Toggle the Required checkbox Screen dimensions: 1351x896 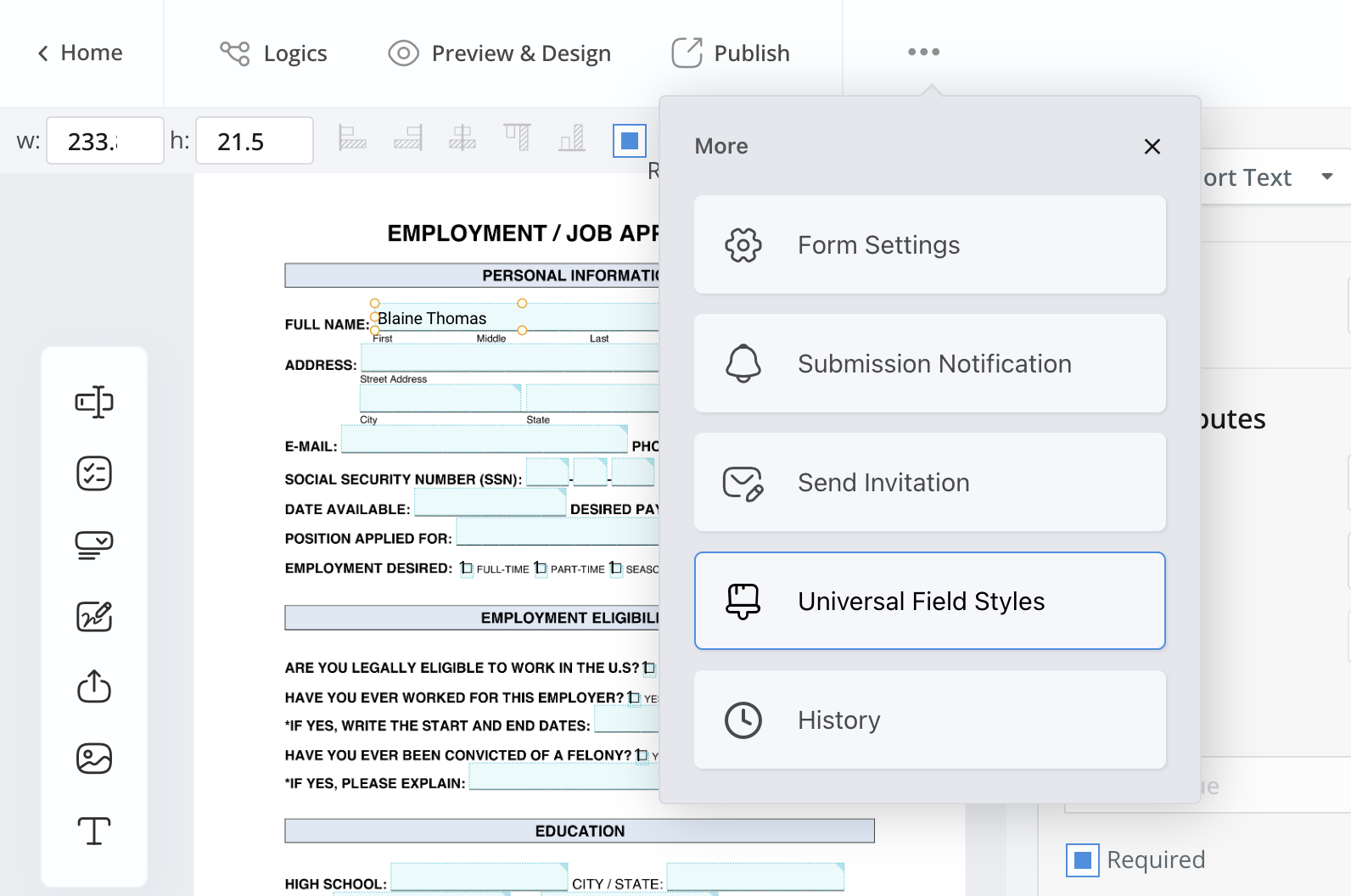click(x=1083, y=860)
